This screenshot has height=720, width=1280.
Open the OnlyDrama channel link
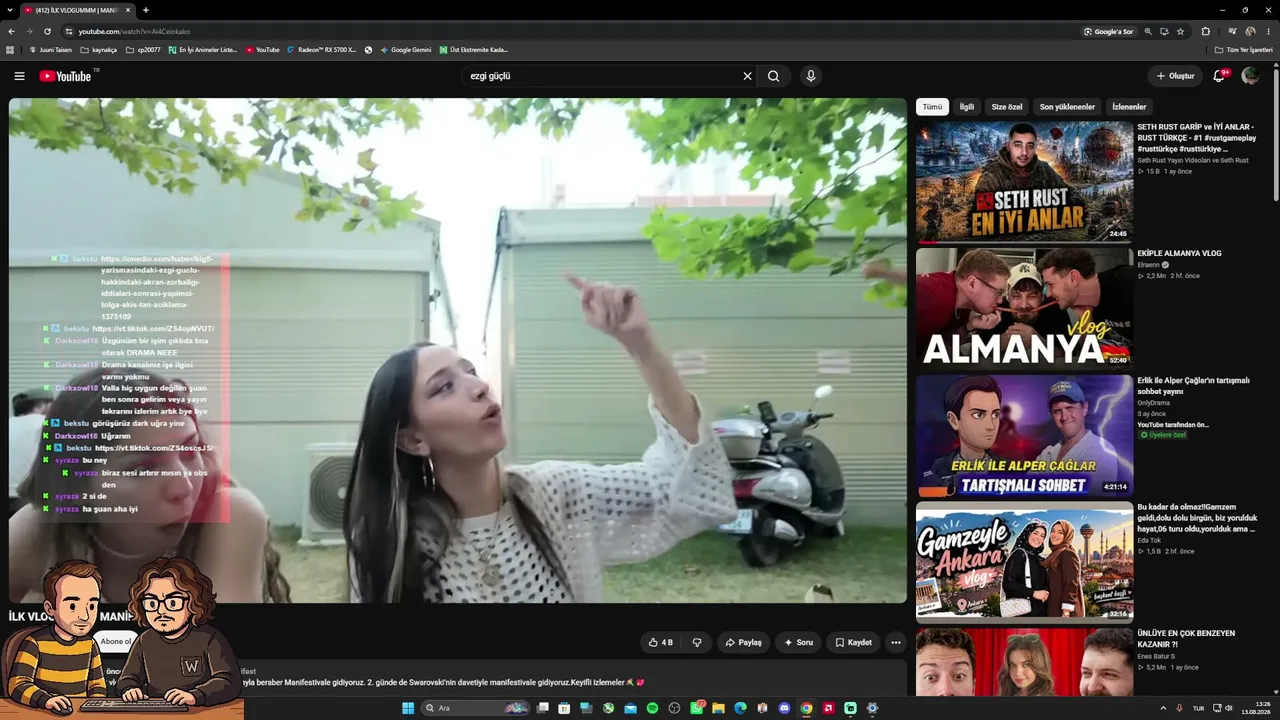point(1153,403)
